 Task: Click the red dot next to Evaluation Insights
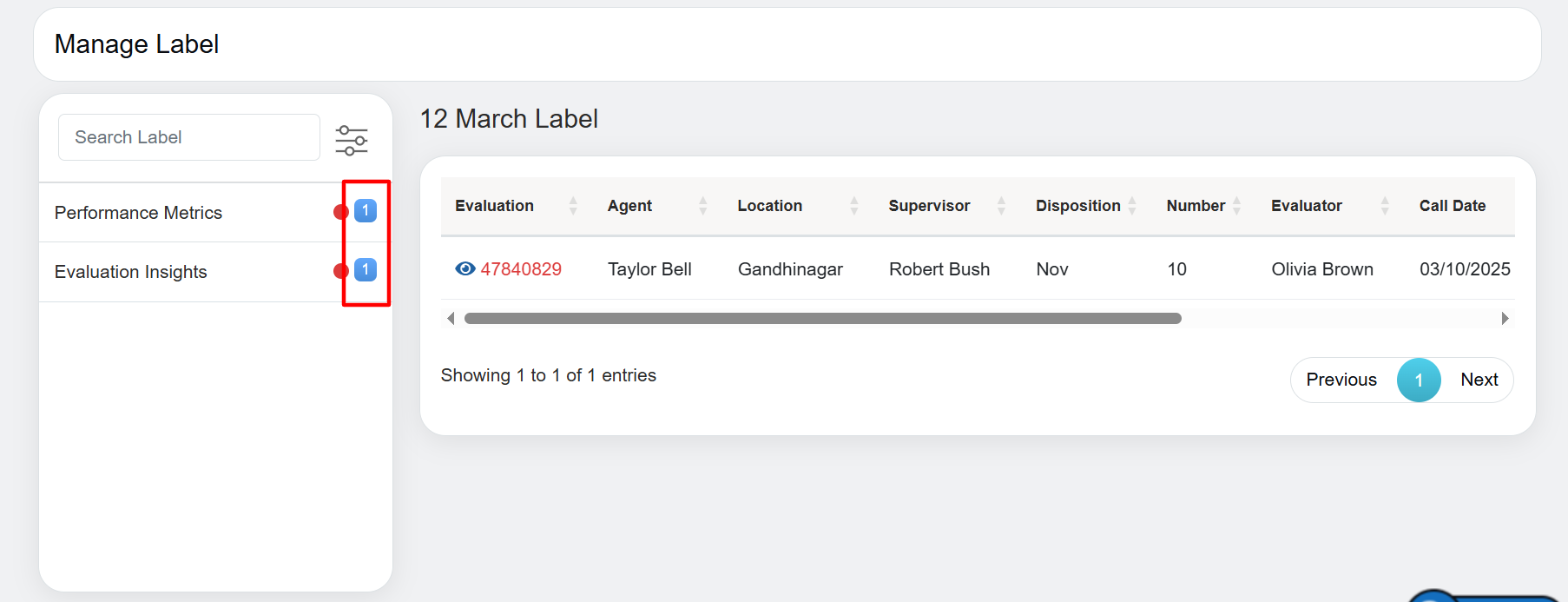click(x=340, y=271)
